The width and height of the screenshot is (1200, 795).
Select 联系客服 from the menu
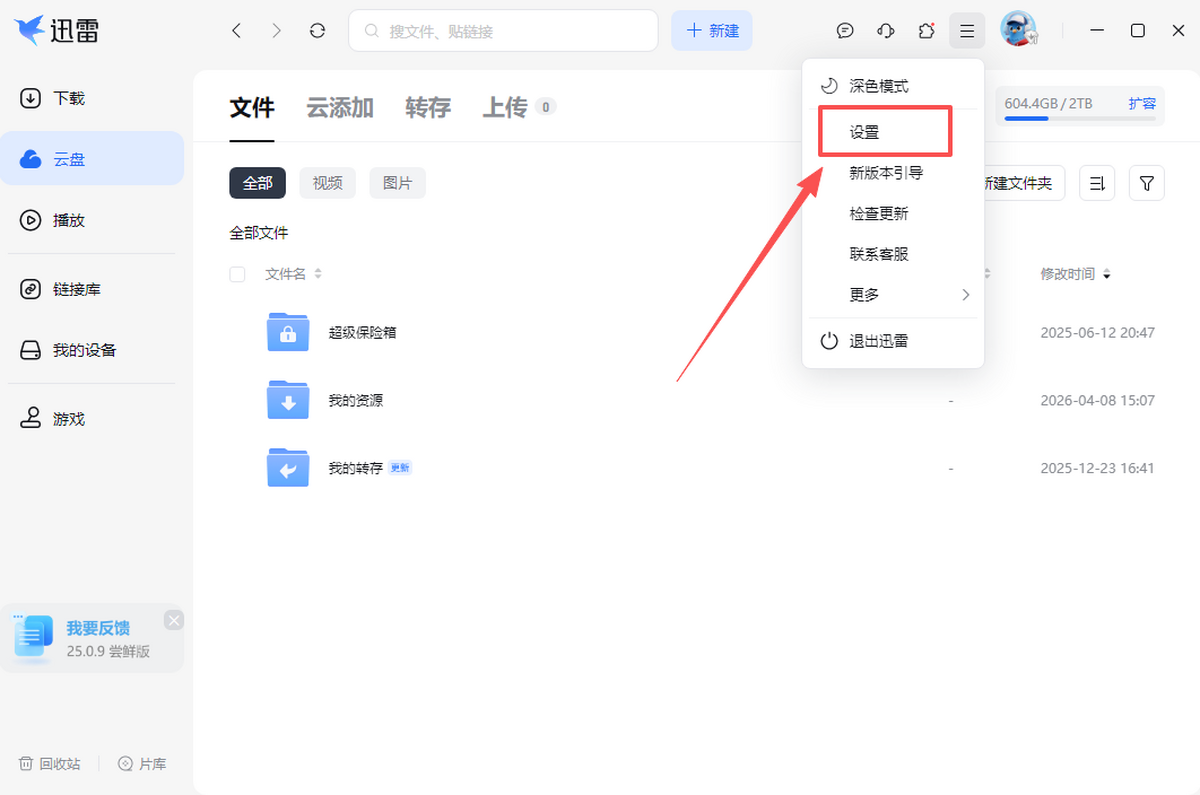click(x=893, y=254)
